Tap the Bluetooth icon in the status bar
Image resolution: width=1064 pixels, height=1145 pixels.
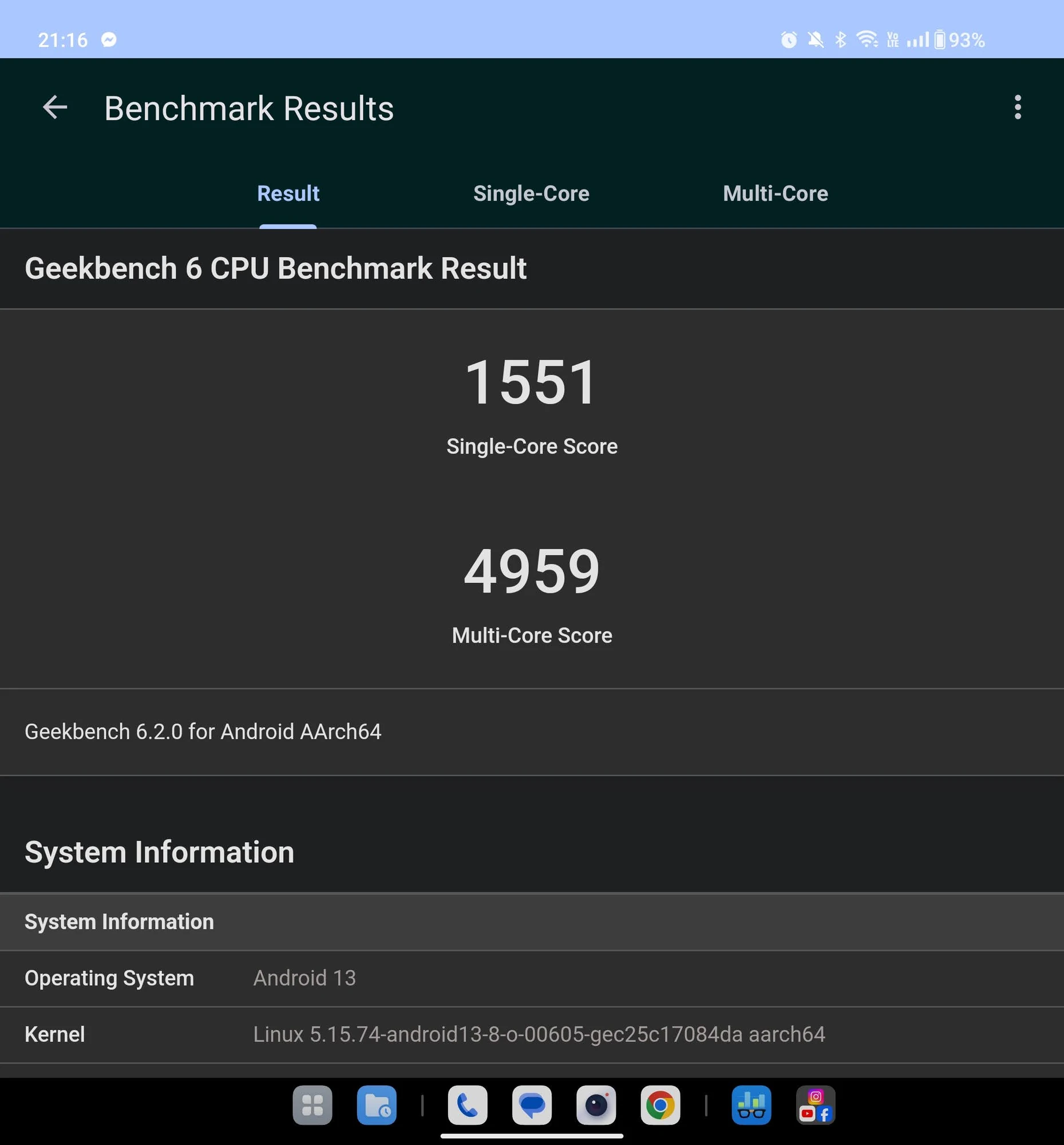coord(841,40)
